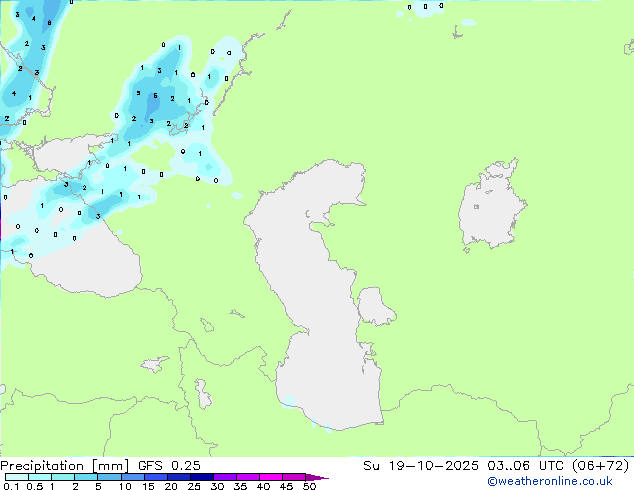Click the '10' legend scale label
This screenshot has width=634, height=490.
(125, 486)
